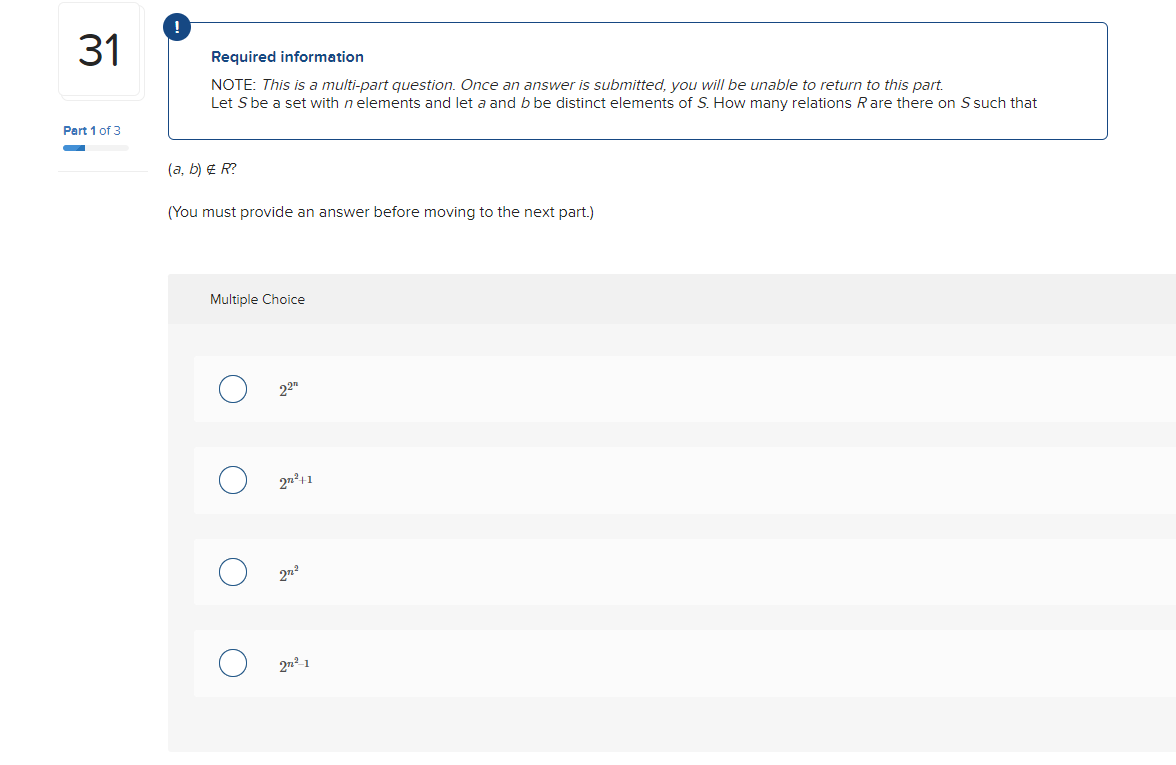The image size is (1176, 765).
Task: Click the question number 31 box
Action: coord(99,51)
